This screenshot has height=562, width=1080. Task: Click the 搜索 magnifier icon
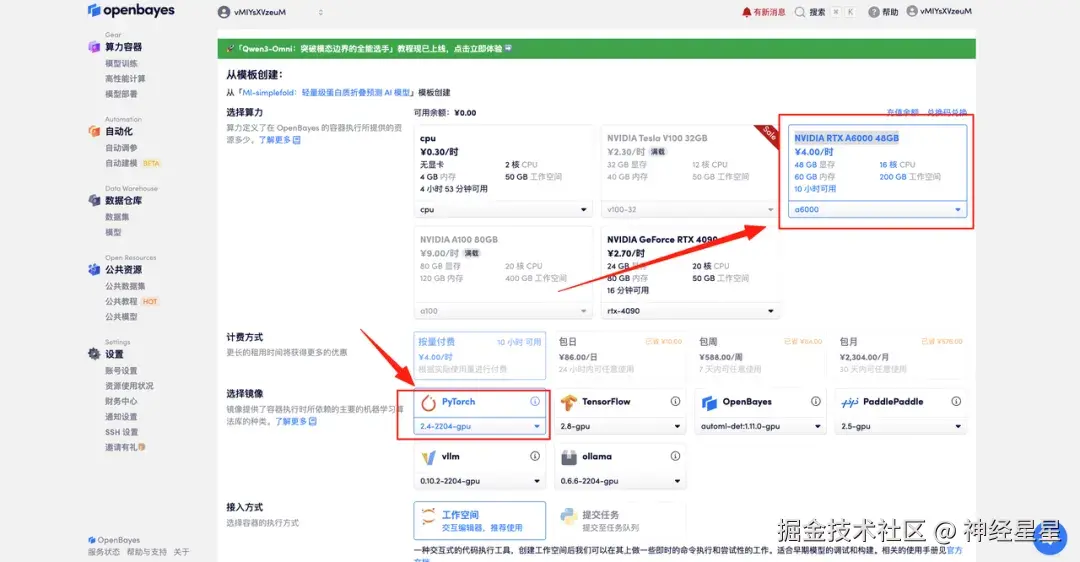[x=800, y=12]
